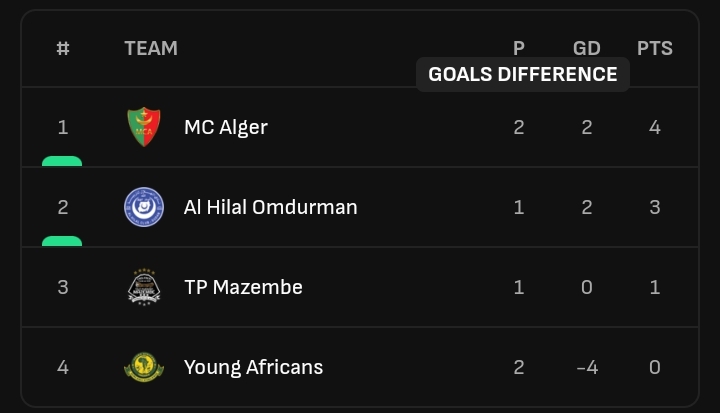Click Young Africans' goal difference -4
This screenshot has width=720, height=413.
click(587, 367)
